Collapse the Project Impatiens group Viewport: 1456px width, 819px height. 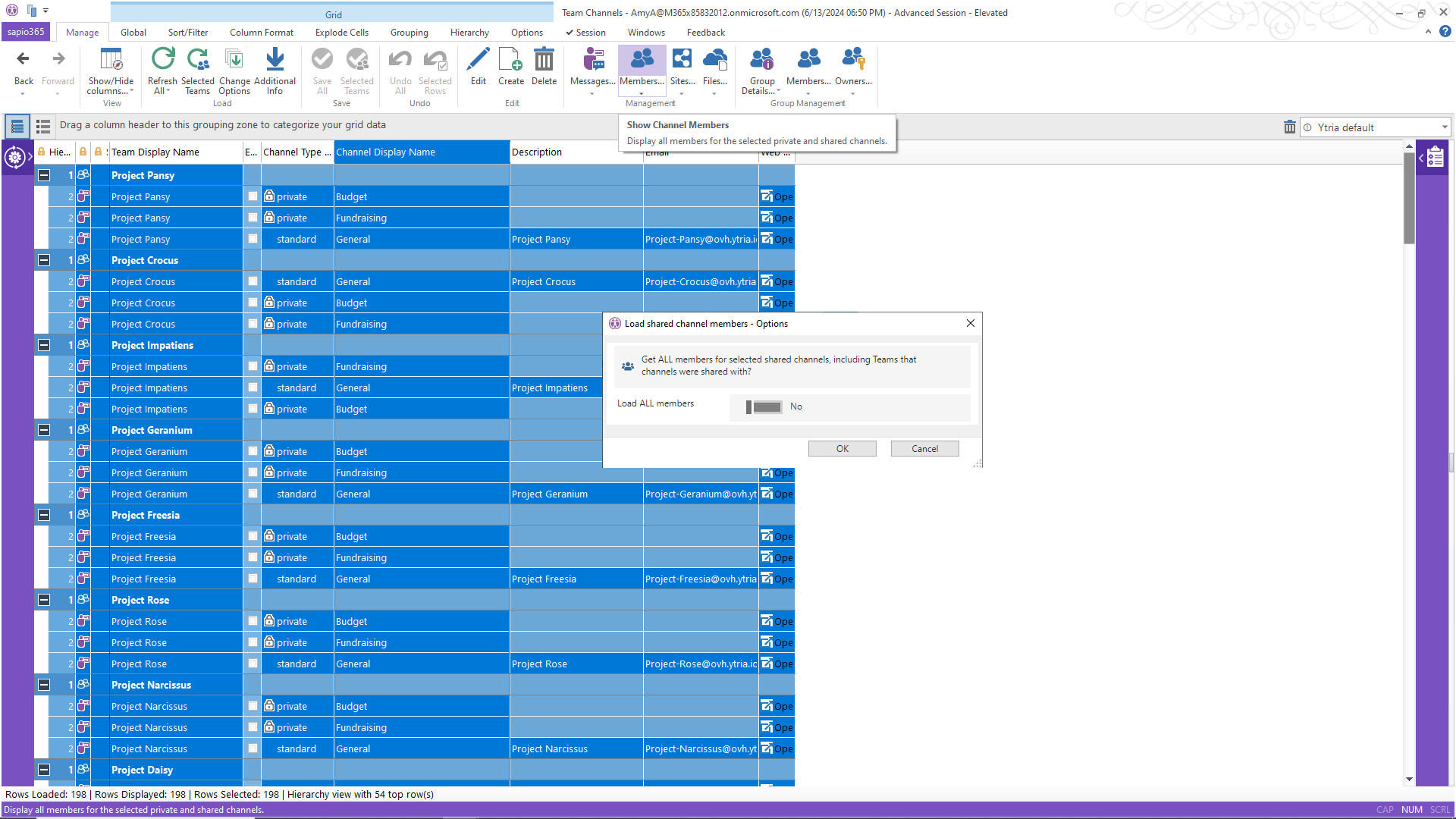pos(44,345)
